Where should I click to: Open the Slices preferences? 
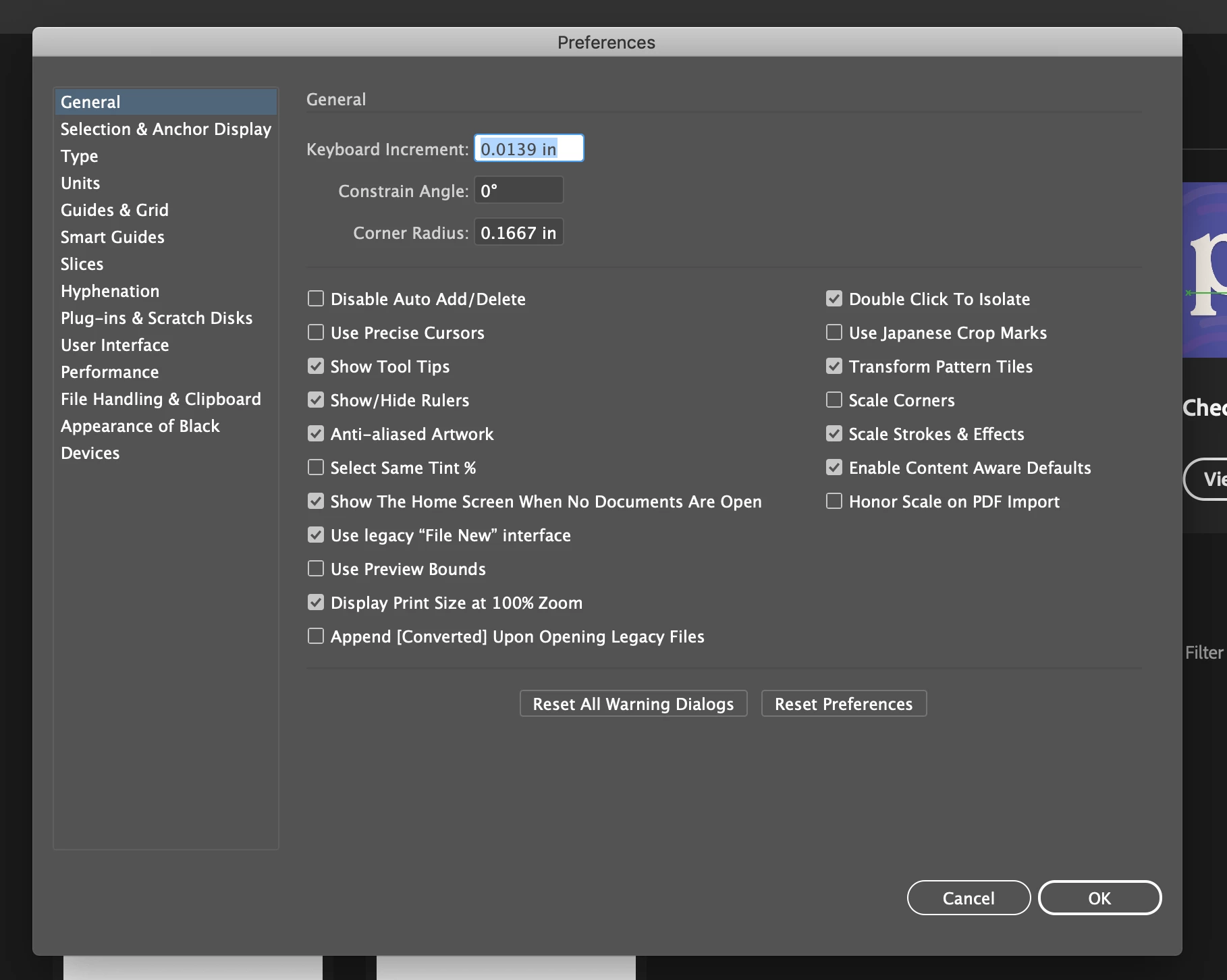pos(165,264)
